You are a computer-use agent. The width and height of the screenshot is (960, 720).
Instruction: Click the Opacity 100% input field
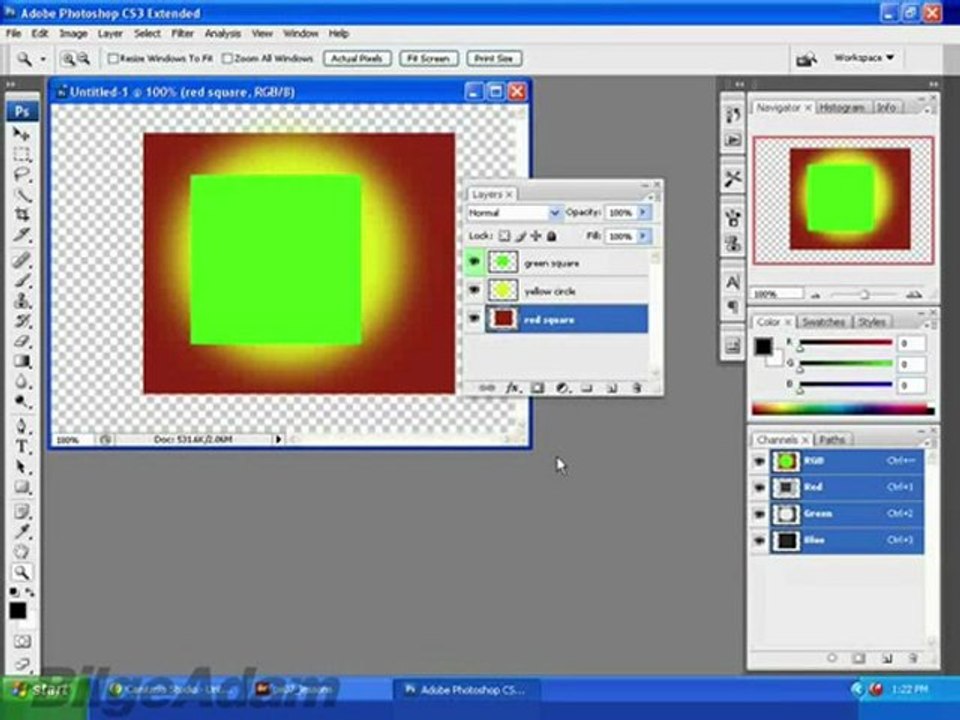coord(621,212)
